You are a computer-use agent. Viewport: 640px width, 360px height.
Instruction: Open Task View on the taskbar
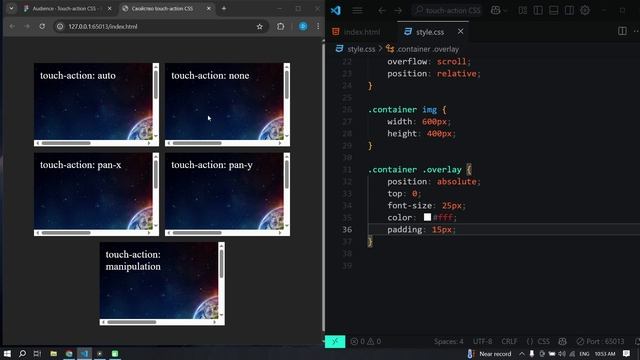pyautogui.click(x=38, y=353)
